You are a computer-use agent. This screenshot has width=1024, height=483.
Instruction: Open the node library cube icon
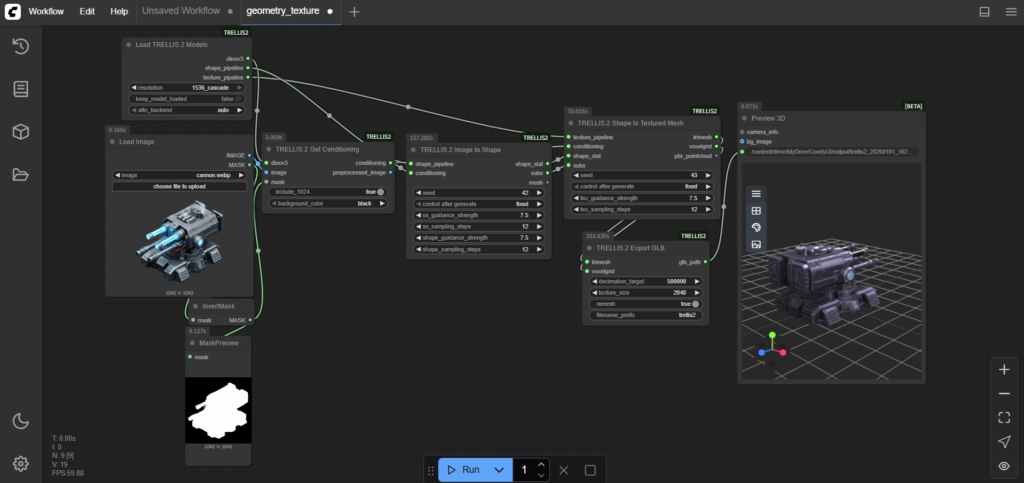tap(20, 132)
